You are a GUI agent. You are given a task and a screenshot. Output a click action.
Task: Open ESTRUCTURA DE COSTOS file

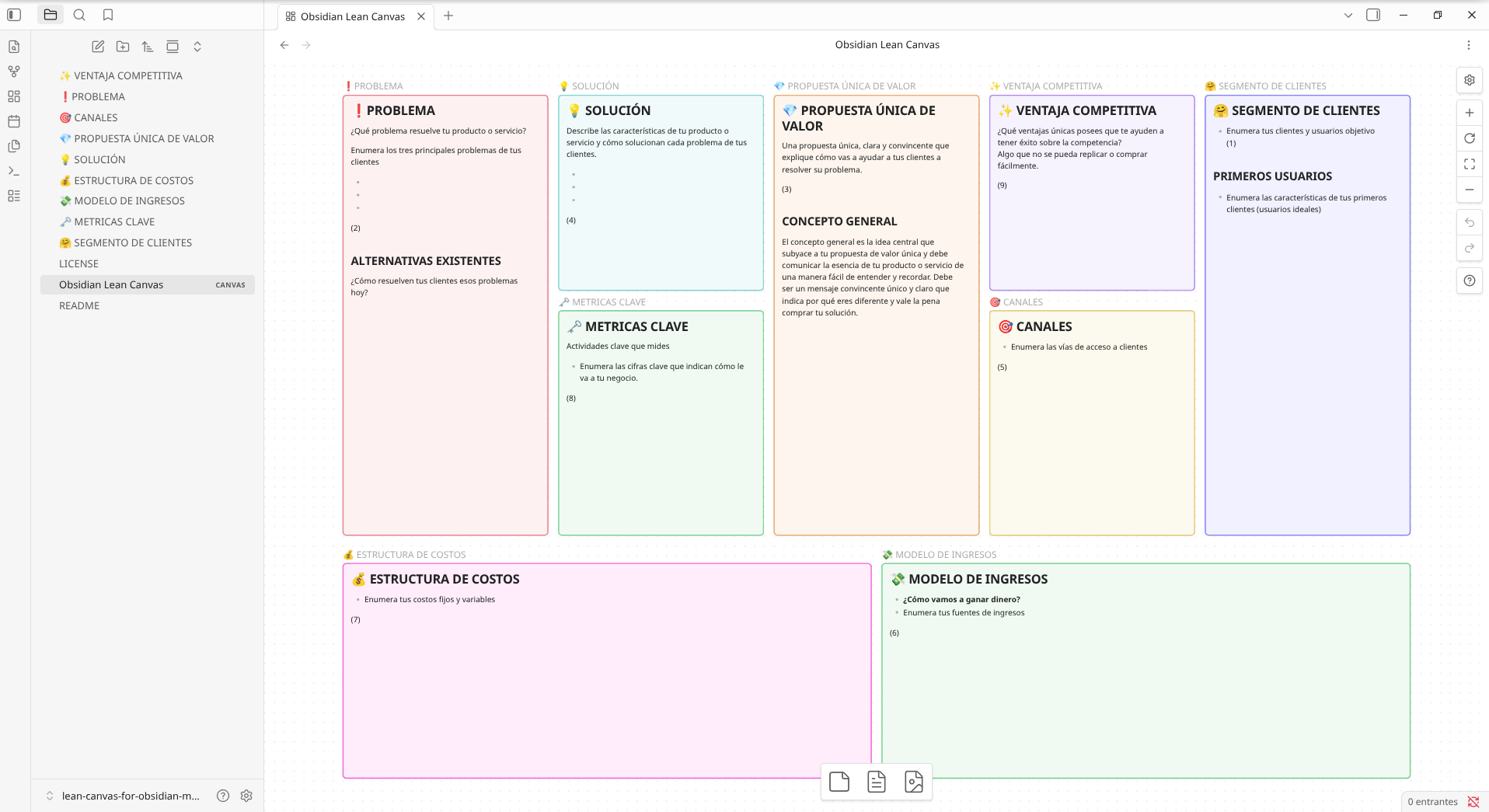click(148, 180)
